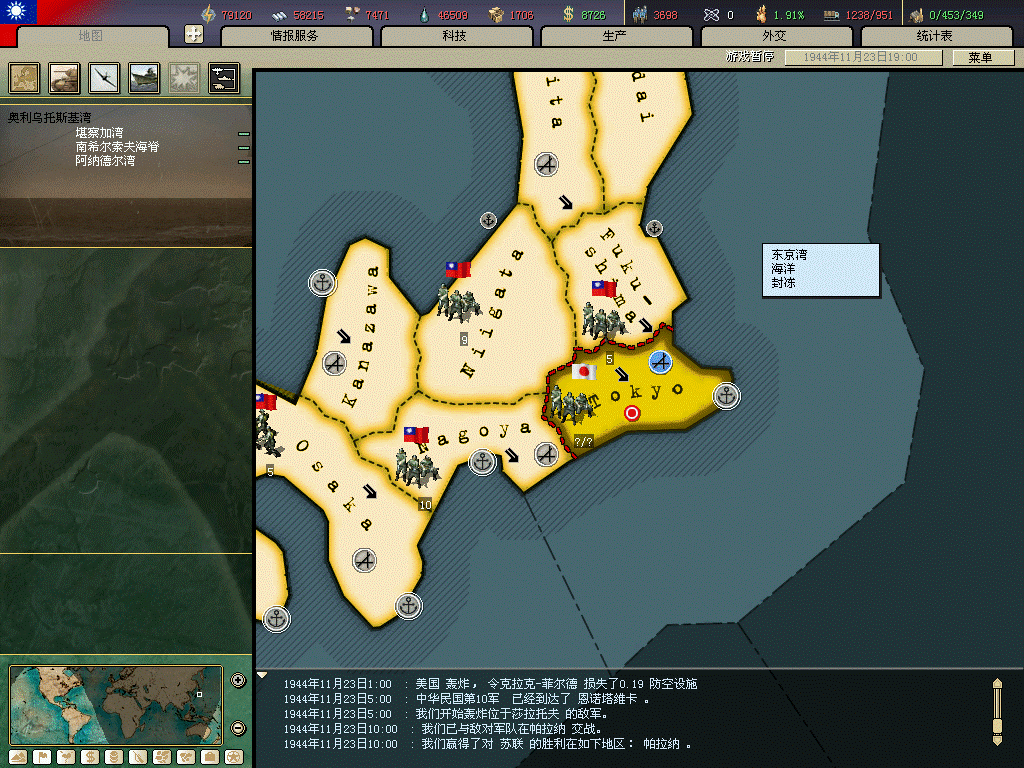1024x768 pixels.
Task: Click the log line about 中华民国第10军
Action: pos(467,699)
